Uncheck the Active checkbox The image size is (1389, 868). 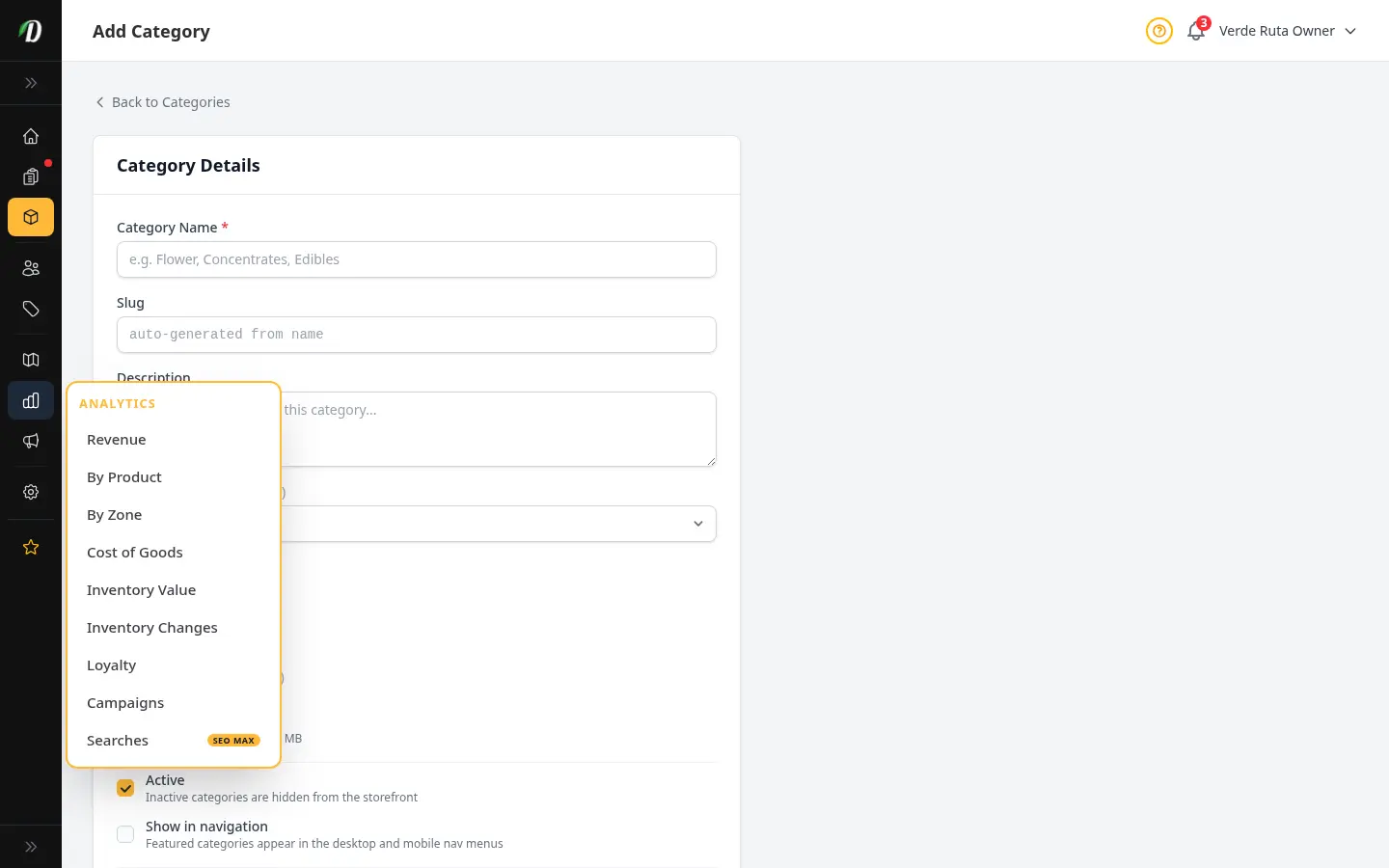125,788
